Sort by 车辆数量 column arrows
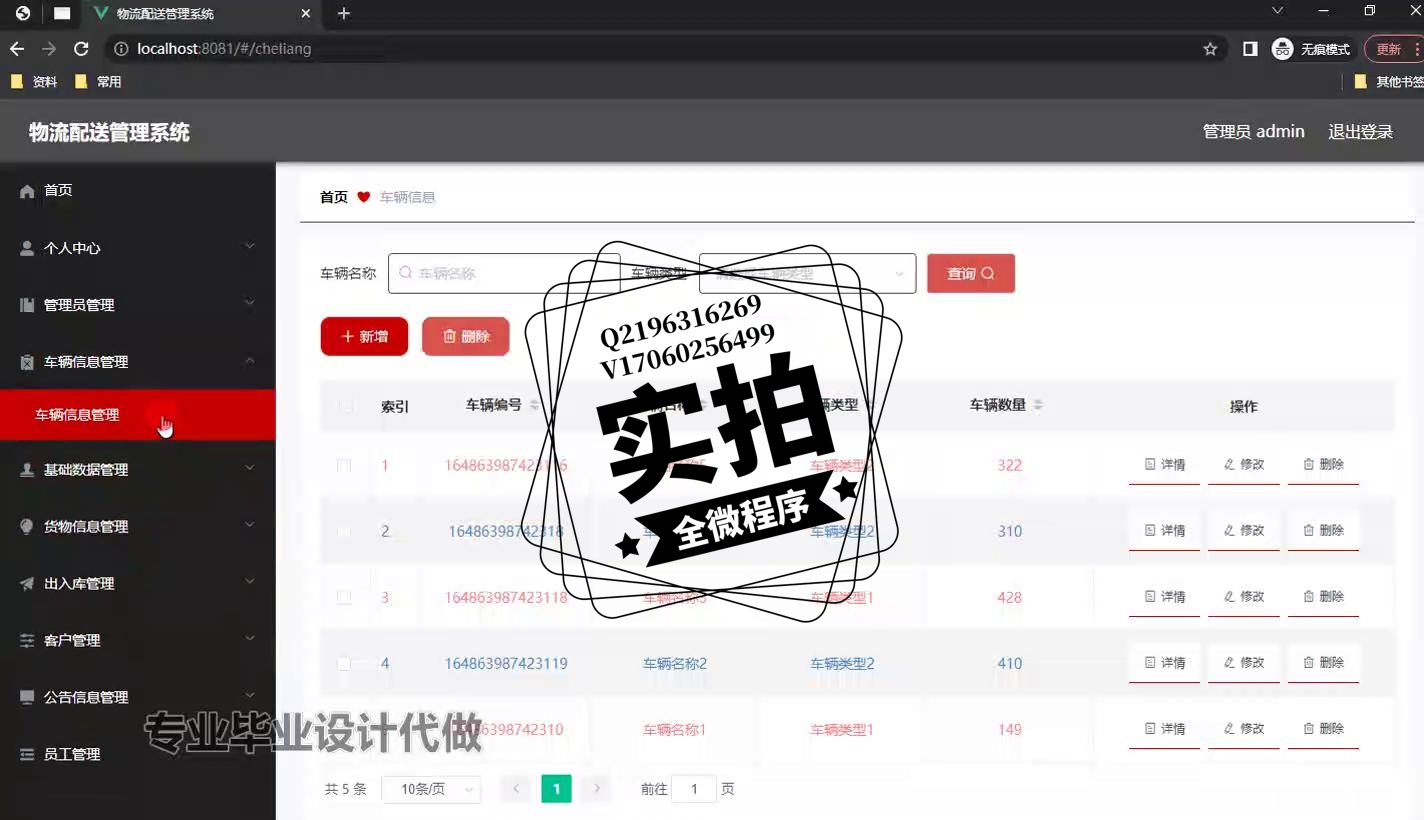Image resolution: width=1424 pixels, height=820 pixels. tap(1038, 405)
